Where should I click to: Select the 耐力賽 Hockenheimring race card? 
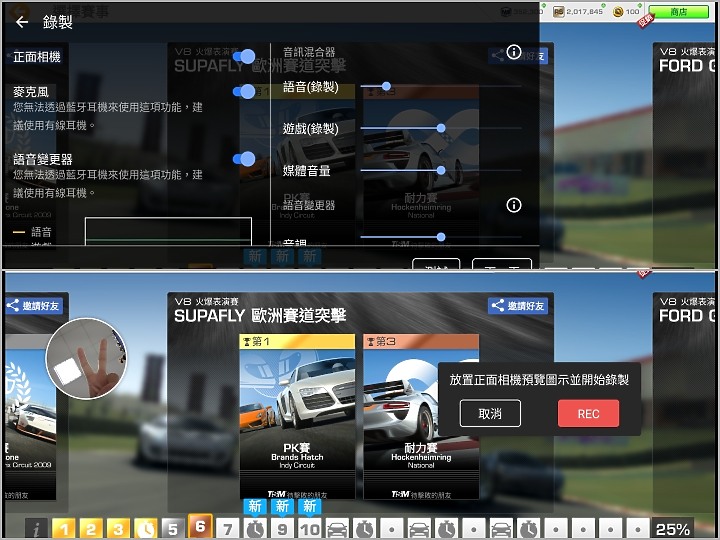(421, 416)
